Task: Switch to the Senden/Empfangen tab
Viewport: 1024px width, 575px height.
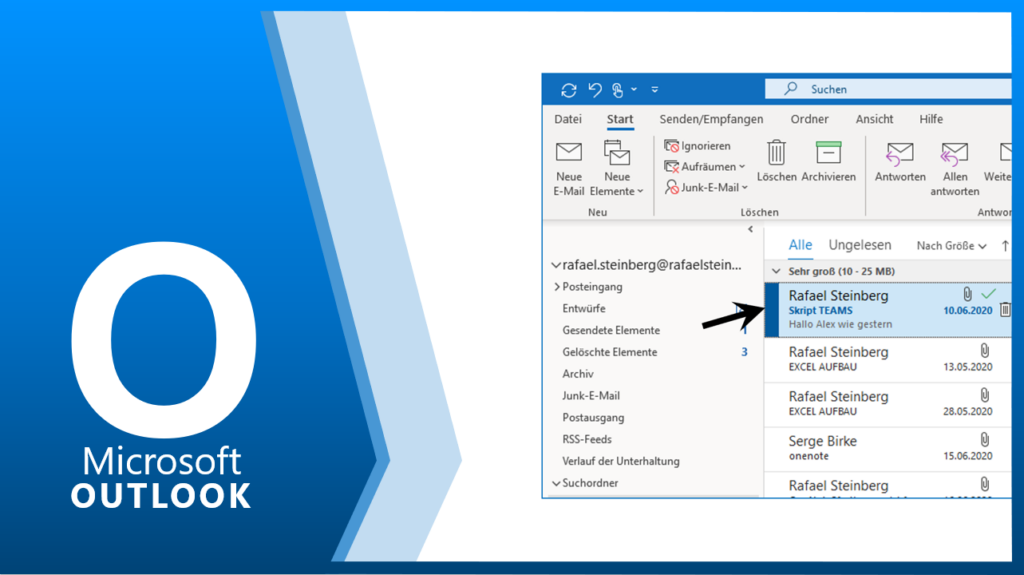Action: pyautogui.click(x=711, y=119)
